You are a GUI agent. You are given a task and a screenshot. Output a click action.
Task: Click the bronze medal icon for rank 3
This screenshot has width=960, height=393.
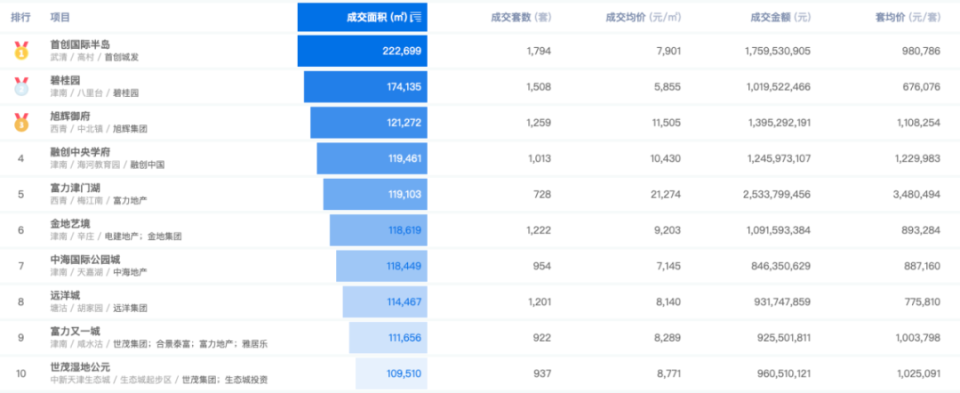(21, 122)
